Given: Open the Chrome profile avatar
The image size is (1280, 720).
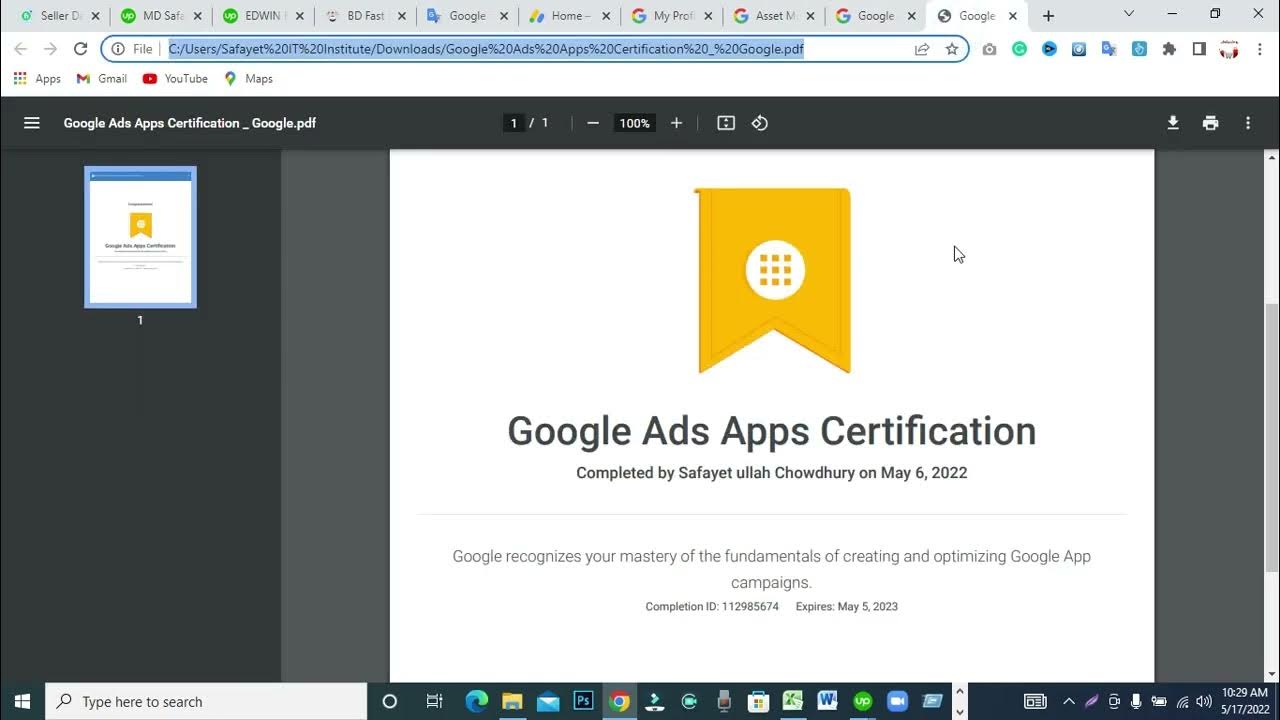Looking at the screenshot, I should coord(1229,48).
